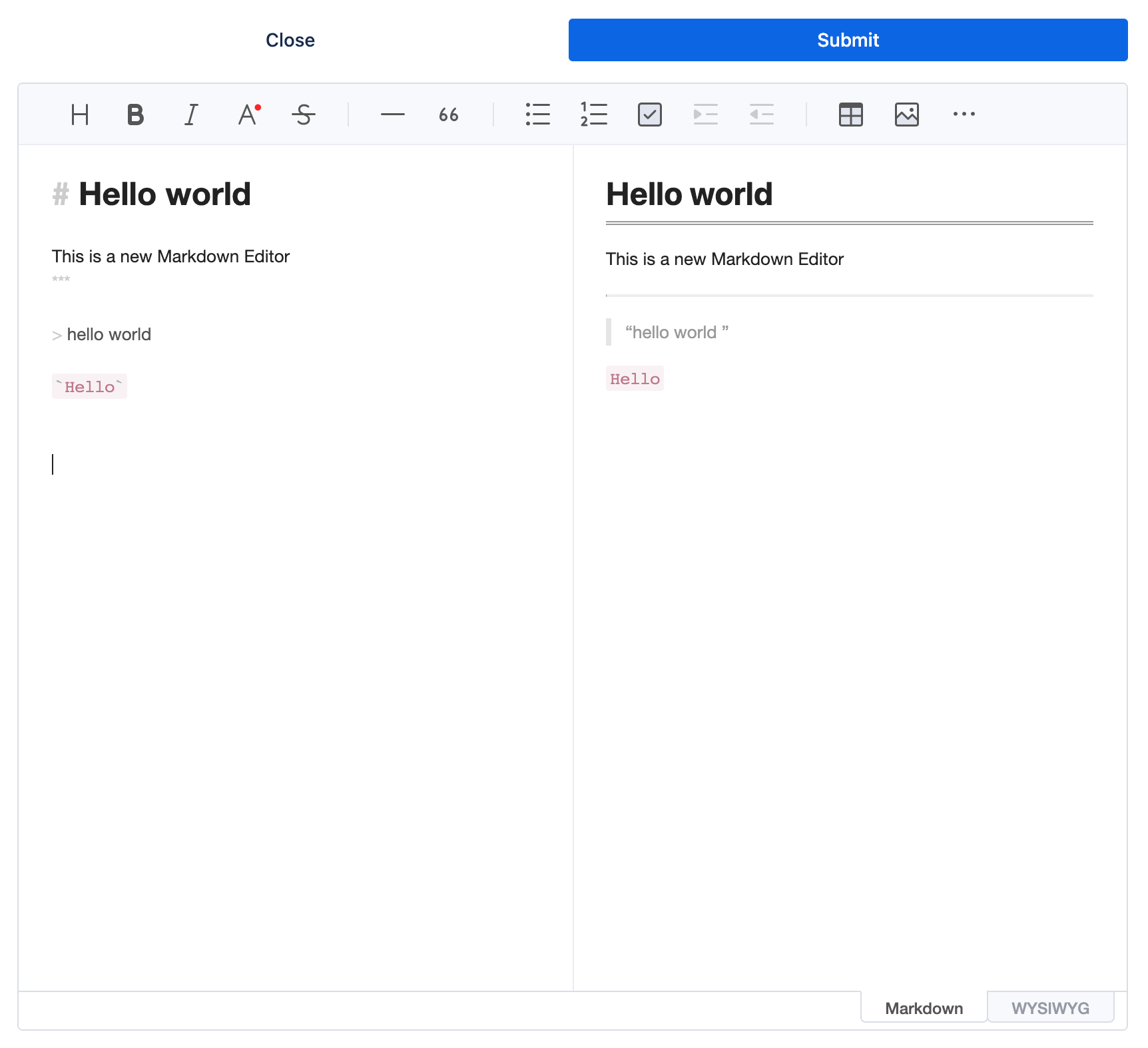Click the *** horizontal rule marker in editor
The image size is (1148, 1048).
coord(61,280)
